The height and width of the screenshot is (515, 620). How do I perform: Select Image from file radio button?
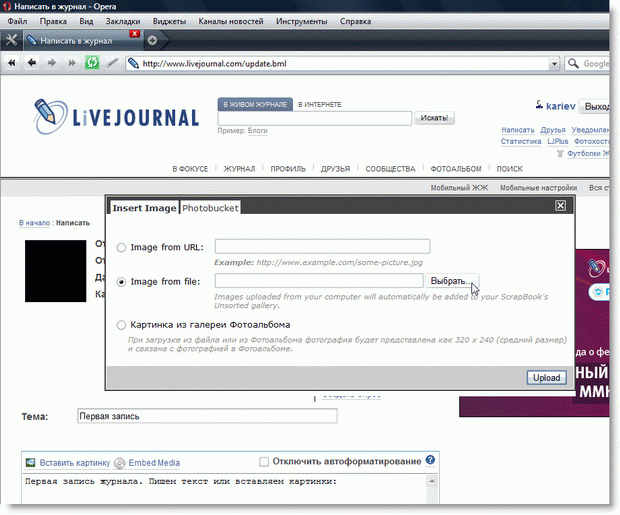121,282
